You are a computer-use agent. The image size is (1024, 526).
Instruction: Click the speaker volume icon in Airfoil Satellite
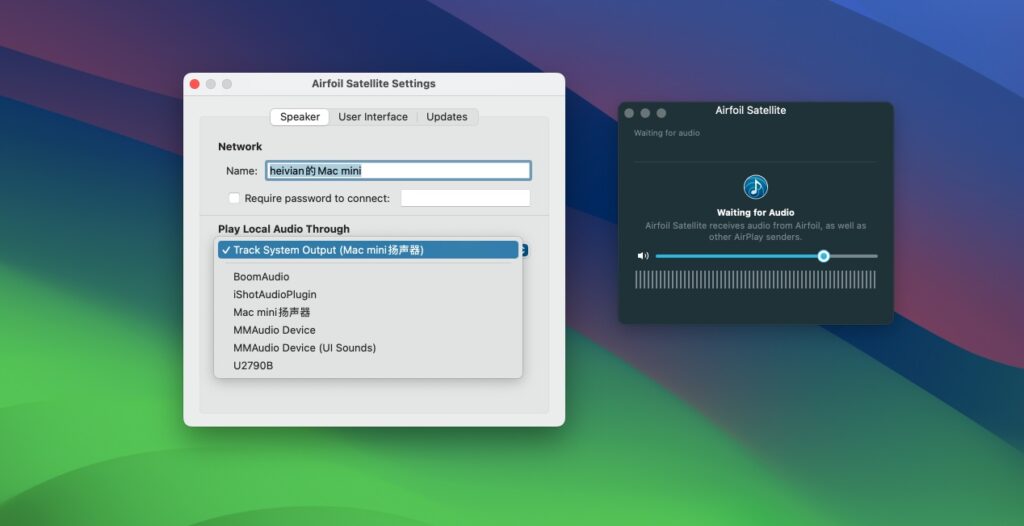[x=643, y=256]
